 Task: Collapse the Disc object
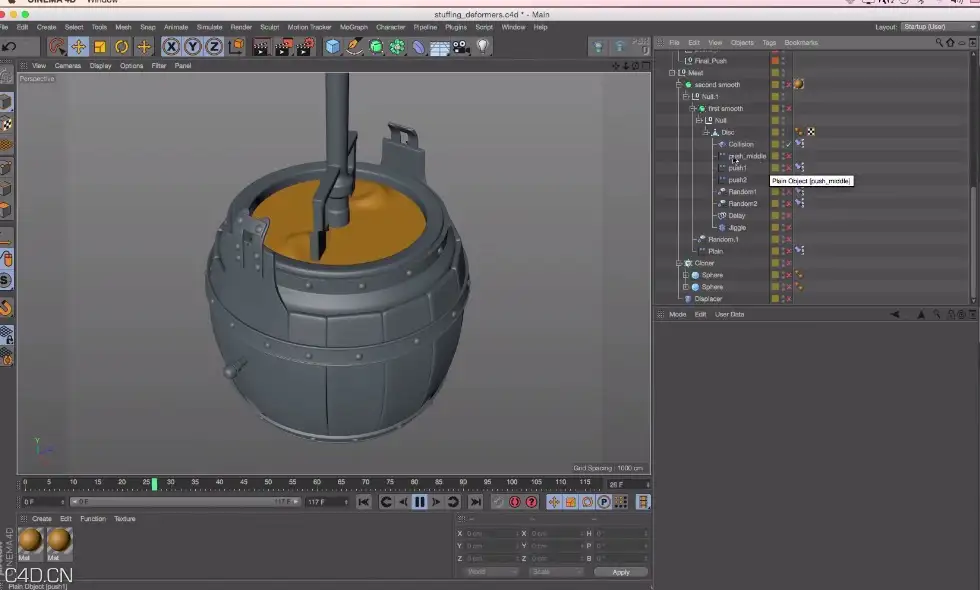tap(706, 132)
